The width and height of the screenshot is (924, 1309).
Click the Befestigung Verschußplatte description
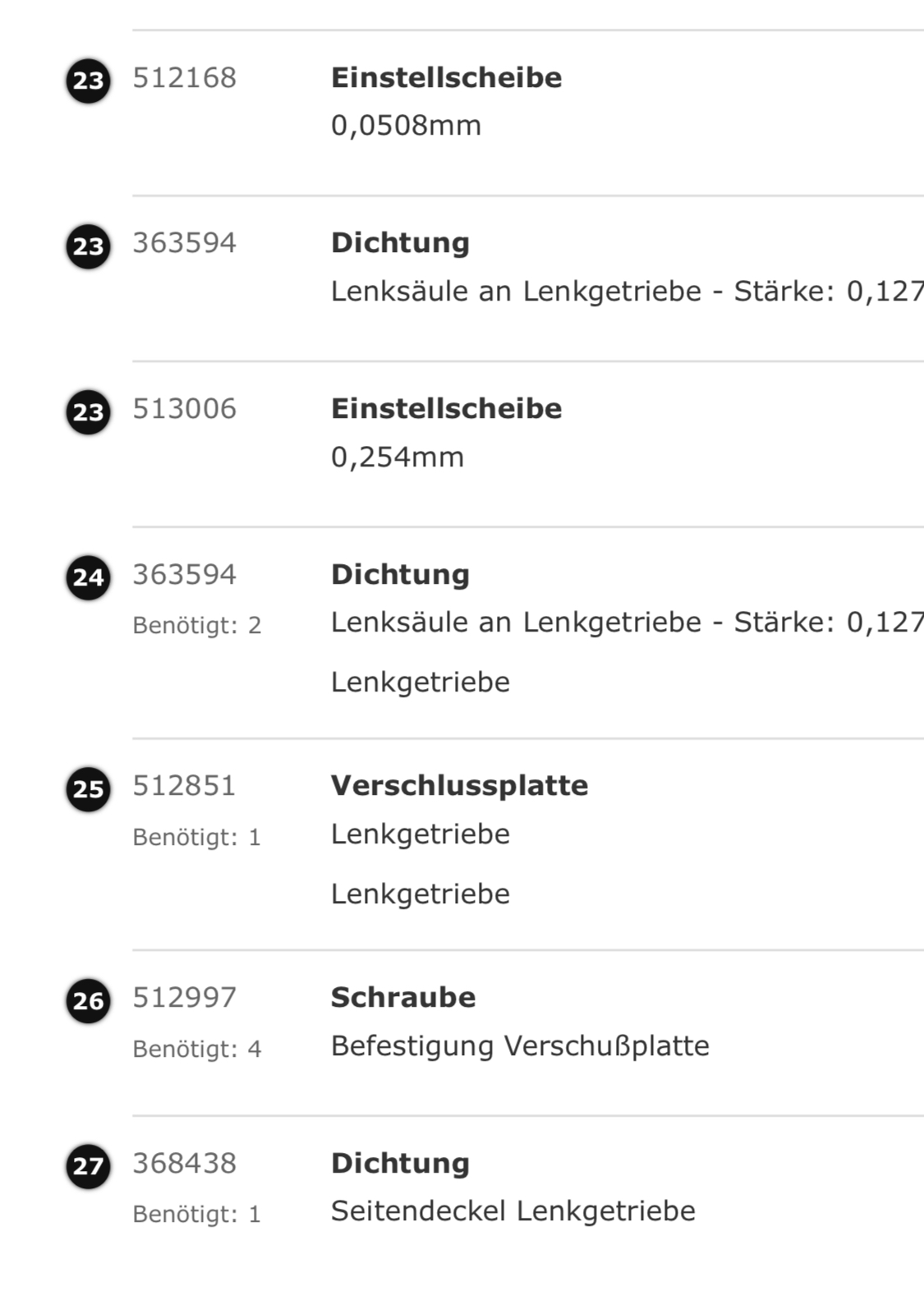coord(520,1046)
